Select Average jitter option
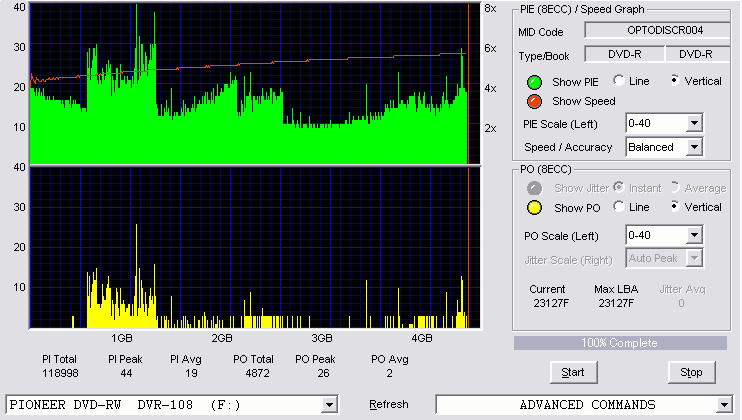 [675, 187]
